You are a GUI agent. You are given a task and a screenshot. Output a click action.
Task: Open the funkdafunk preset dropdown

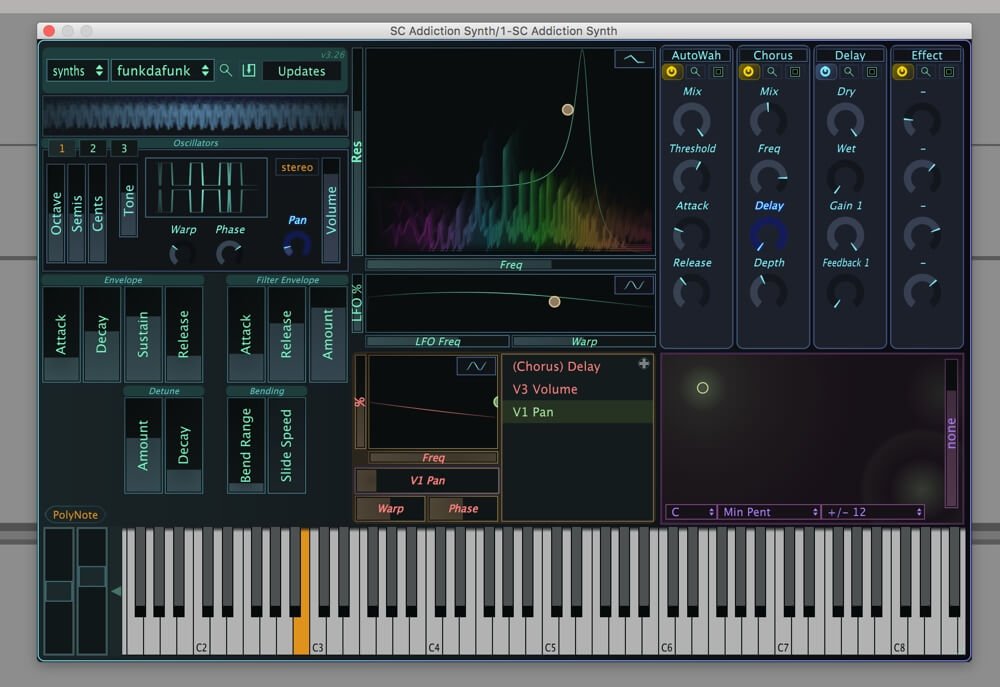[163, 71]
